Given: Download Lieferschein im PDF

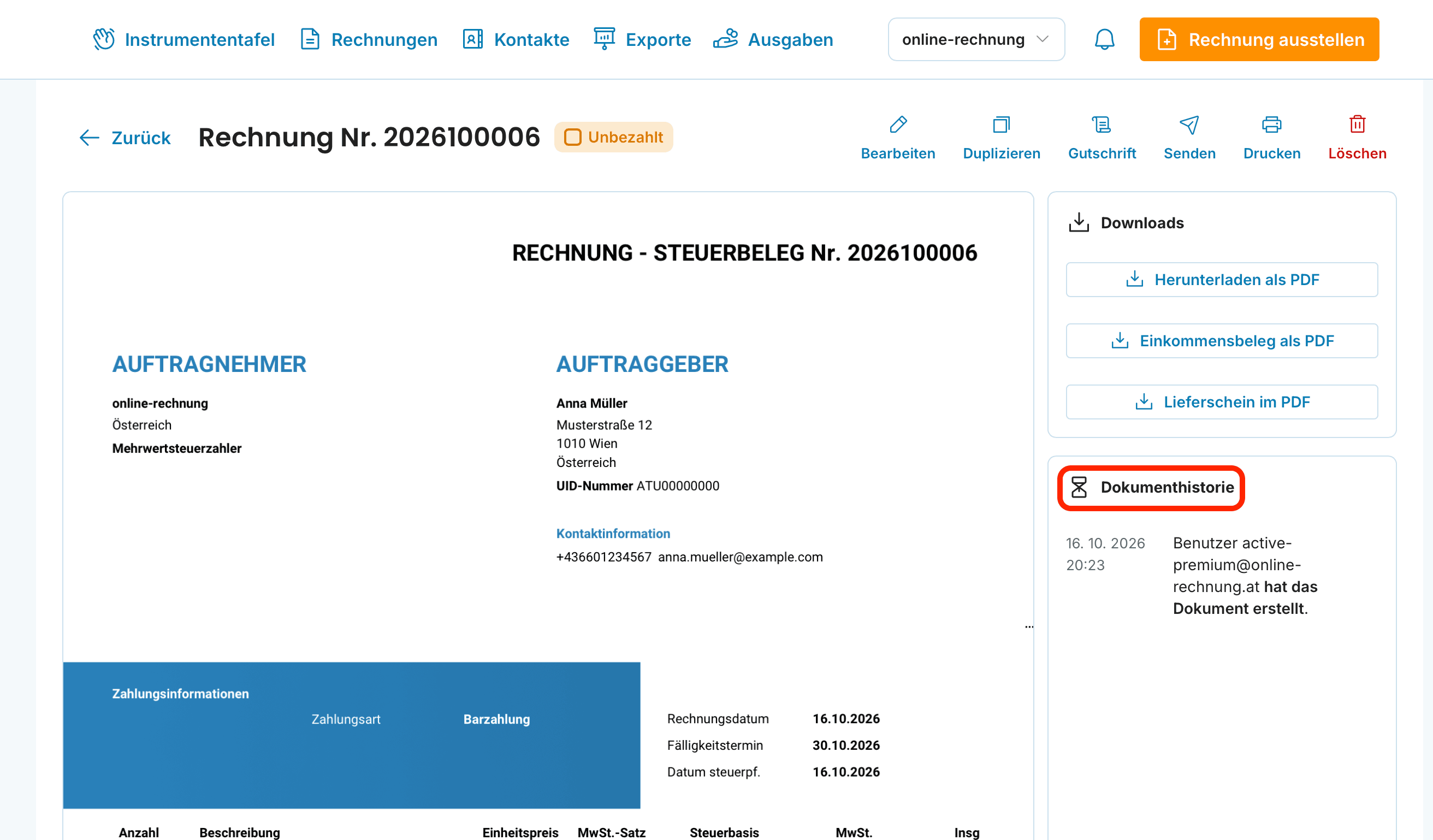Looking at the screenshot, I should tap(1222, 402).
